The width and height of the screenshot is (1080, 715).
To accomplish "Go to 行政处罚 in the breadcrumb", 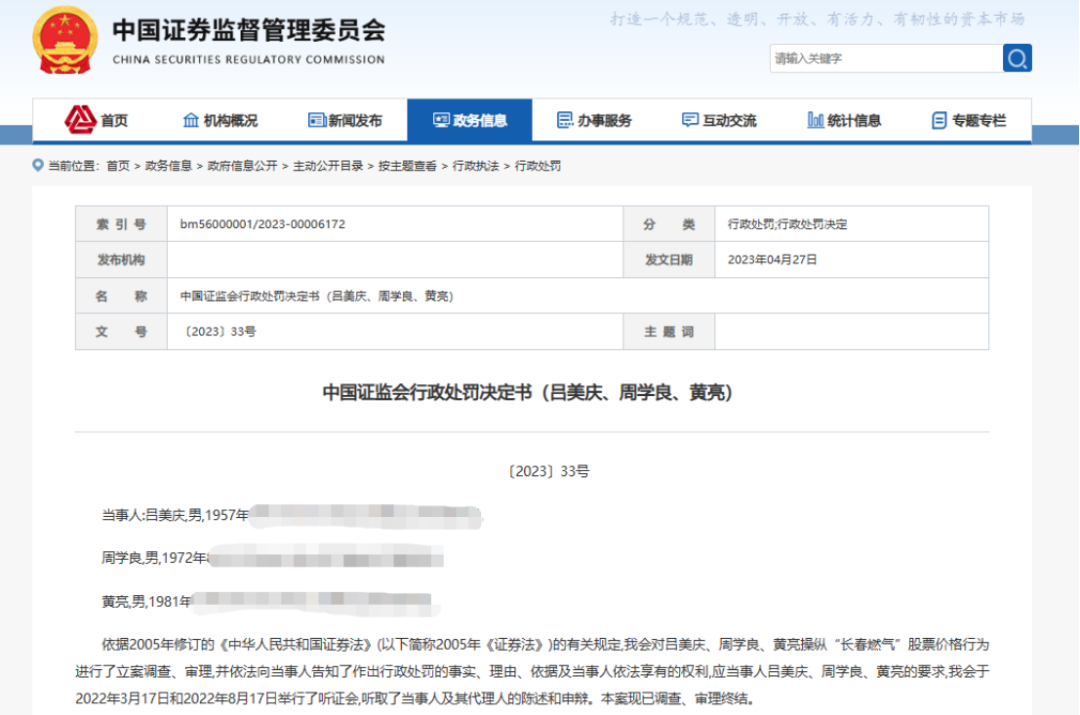I will 538,166.
